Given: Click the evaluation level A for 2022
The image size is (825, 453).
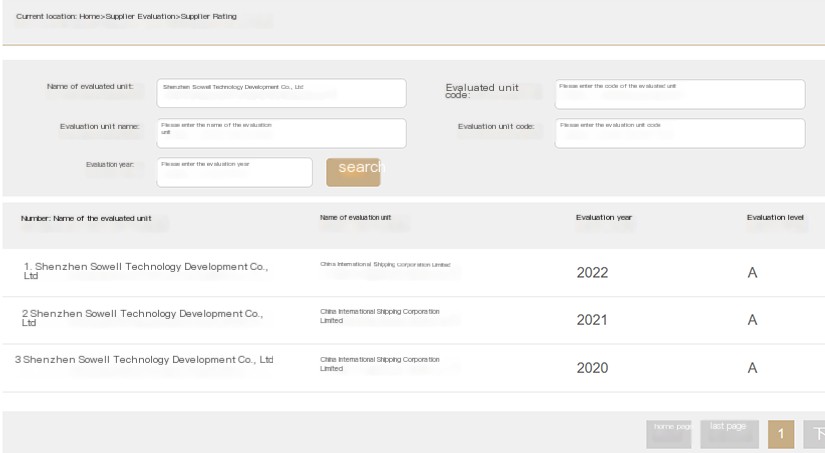Looking at the screenshot, I should pyautogui.click(x=752, y=273).
